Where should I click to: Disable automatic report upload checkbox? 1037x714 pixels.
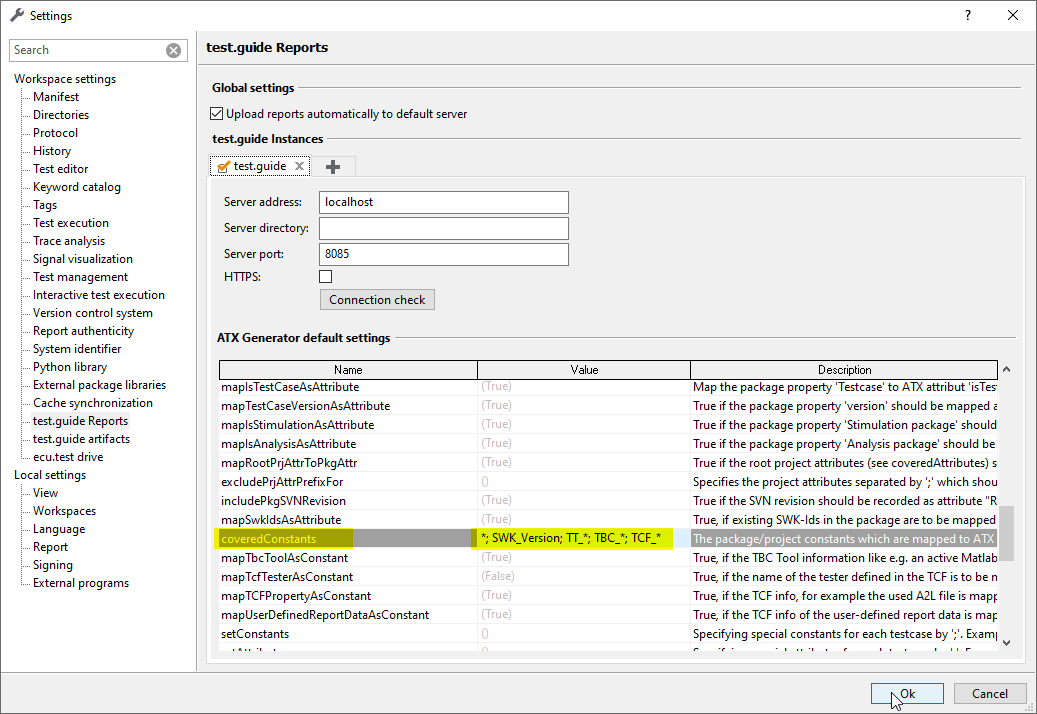coord(217,114)
